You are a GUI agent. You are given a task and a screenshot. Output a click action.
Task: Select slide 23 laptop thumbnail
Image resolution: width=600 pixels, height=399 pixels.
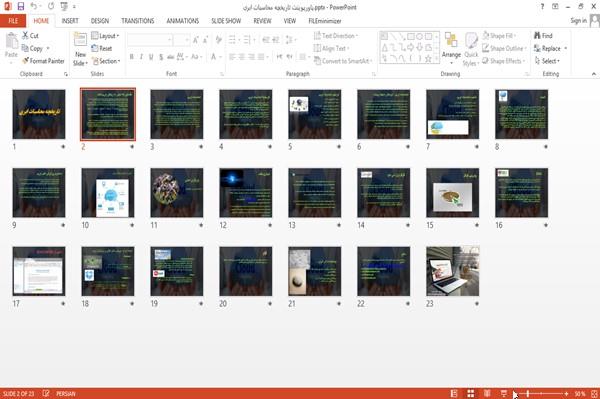click(x=453, y=271)
